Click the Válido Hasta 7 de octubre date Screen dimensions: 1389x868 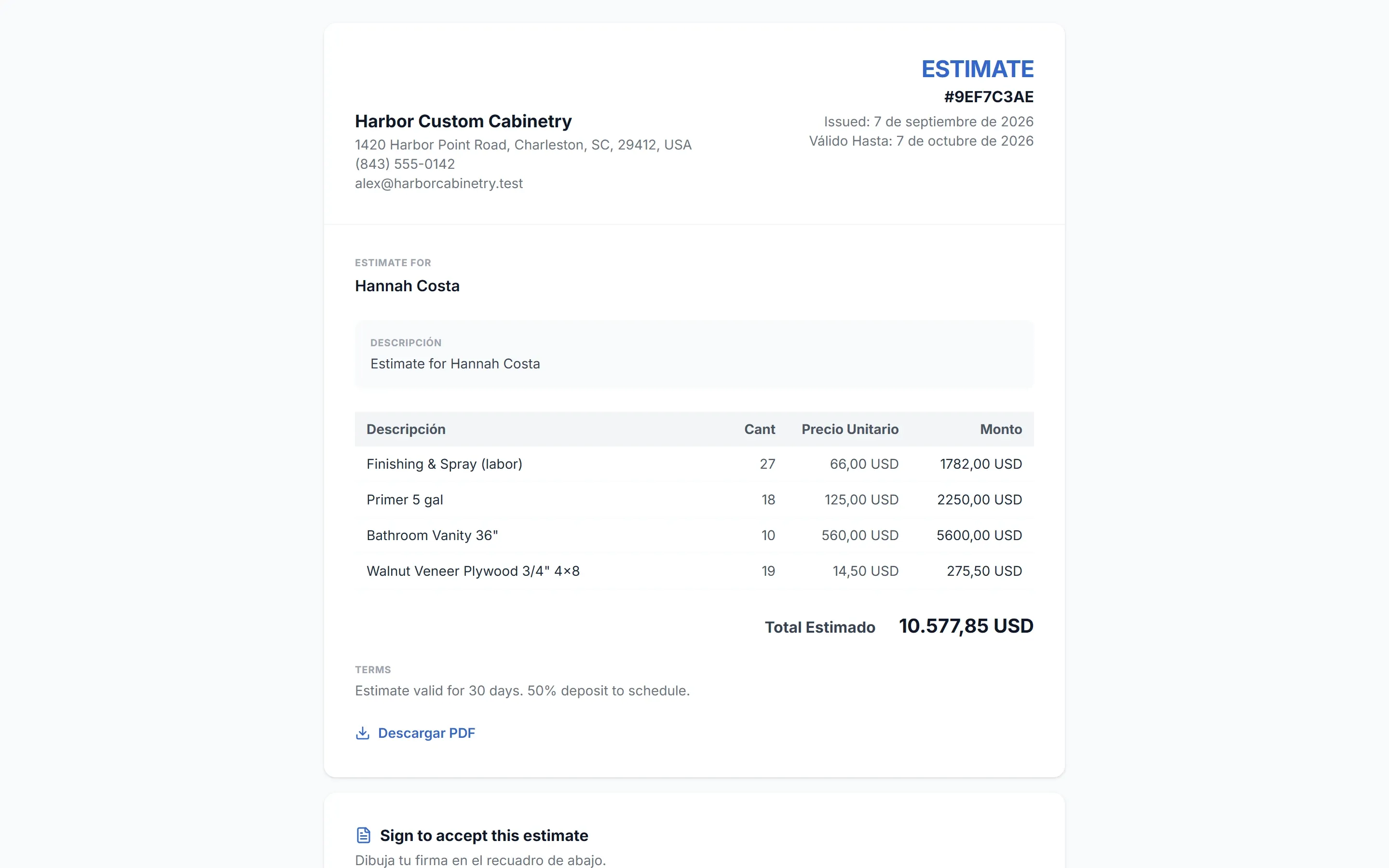(921, 141)
